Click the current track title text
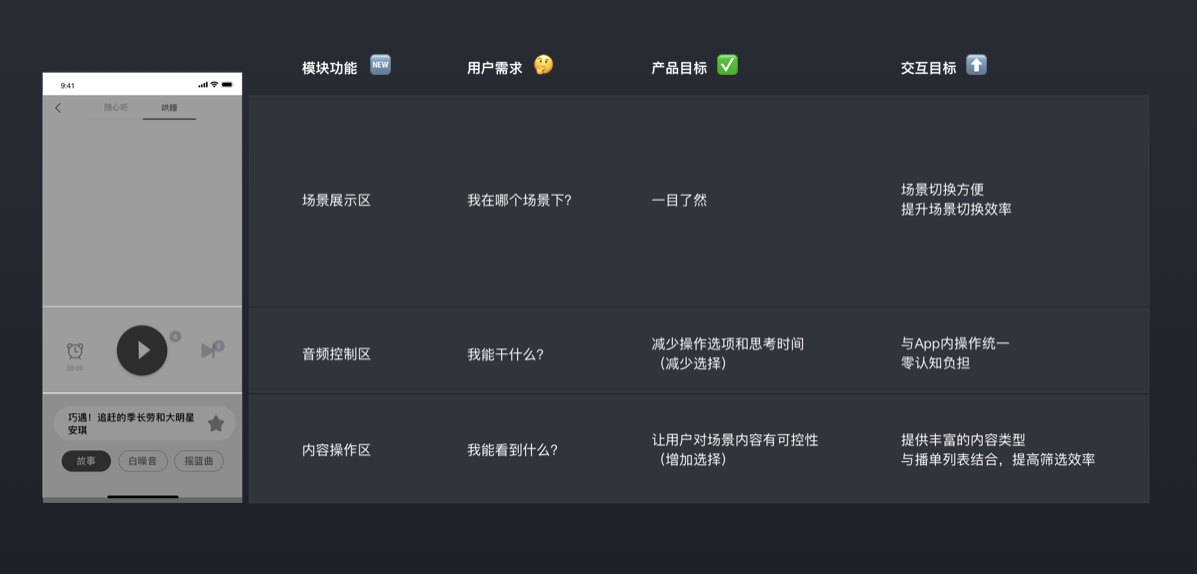This screenshot has width=1197, height=574. tap(131, 424)
